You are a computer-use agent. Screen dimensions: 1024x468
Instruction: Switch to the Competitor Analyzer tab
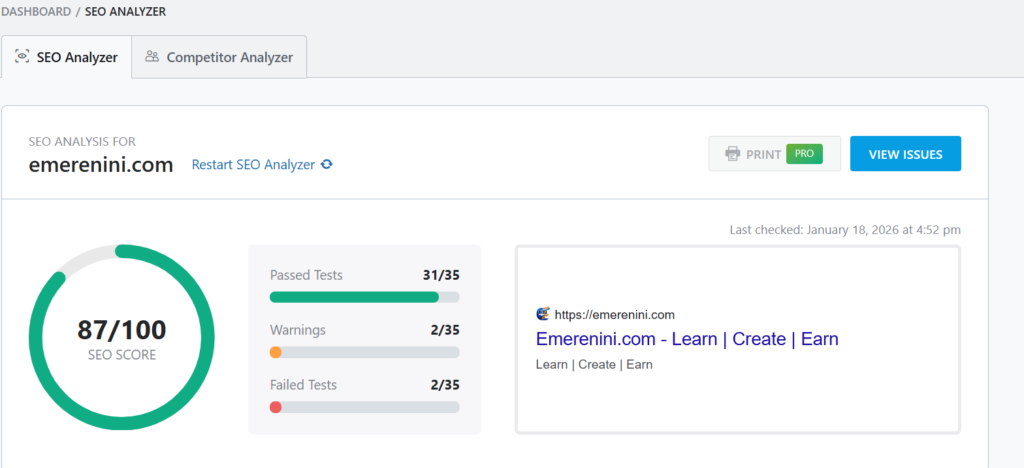(219, 57)
